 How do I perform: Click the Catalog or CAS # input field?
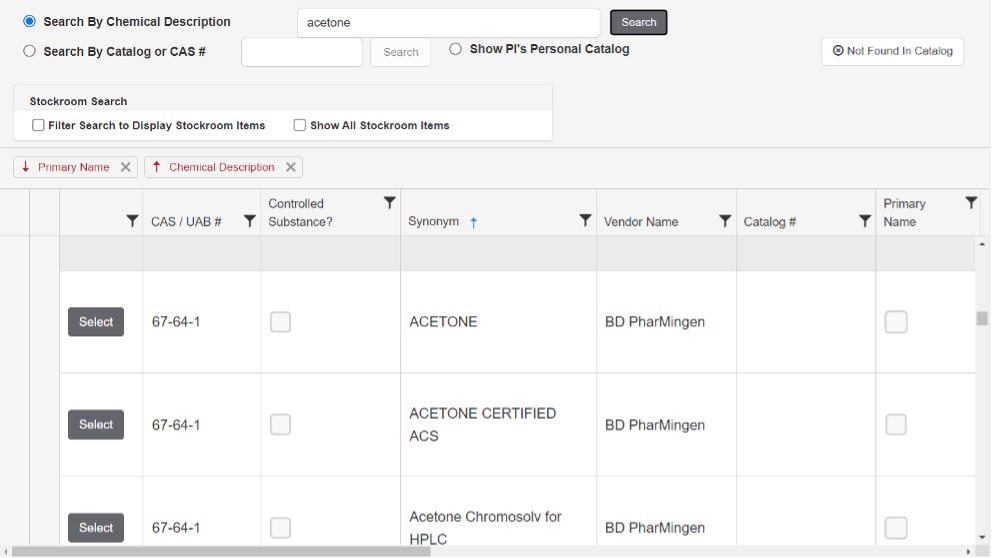[x=301, y=52]
